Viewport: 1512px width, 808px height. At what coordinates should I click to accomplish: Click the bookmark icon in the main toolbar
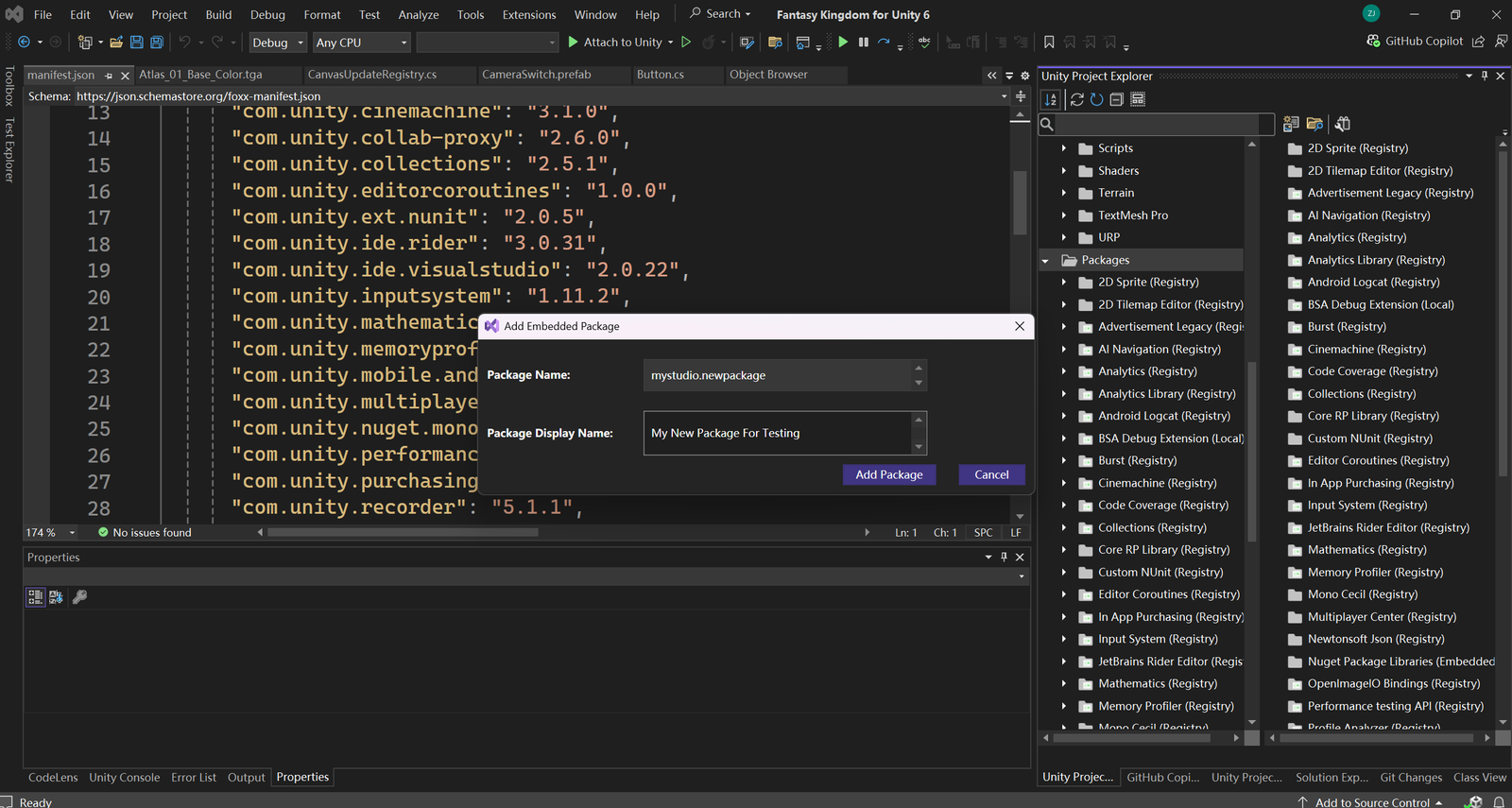coord(1049,43)
